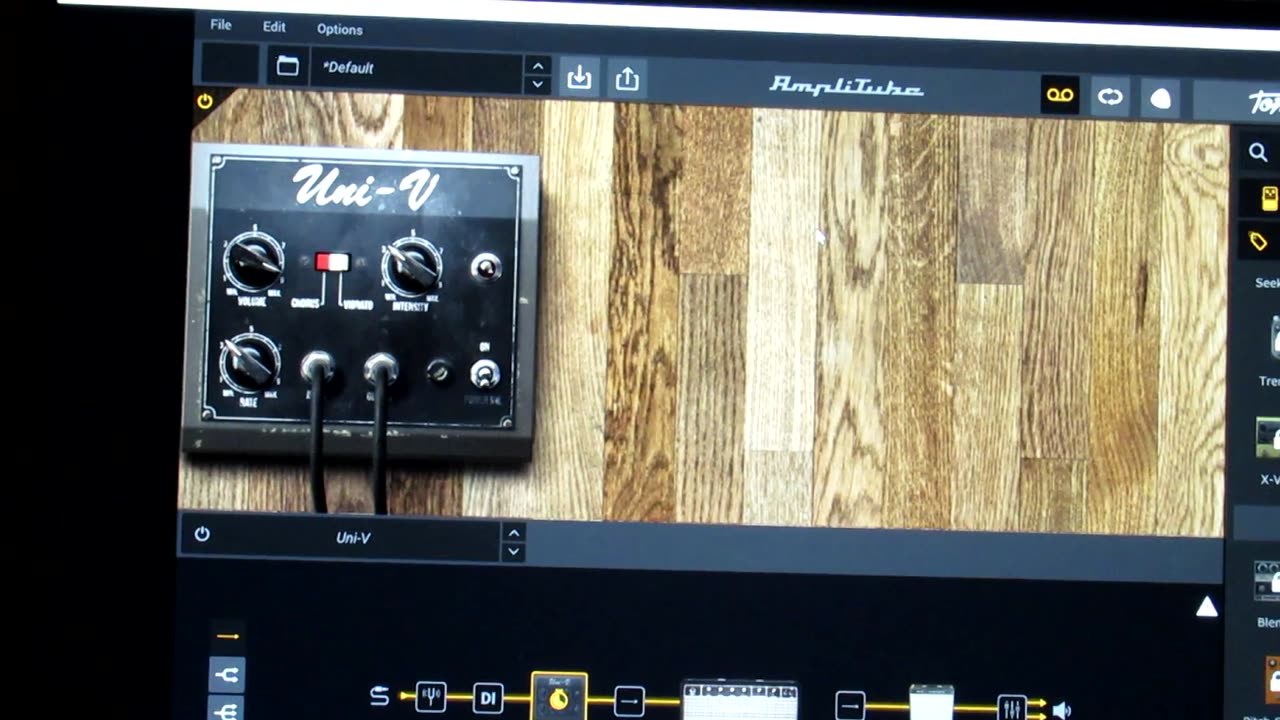Click the empty slot after amp
Image resolution: width=1280 pixels, height=720 pixels.
pyautogui.click(x=850, y=706)
